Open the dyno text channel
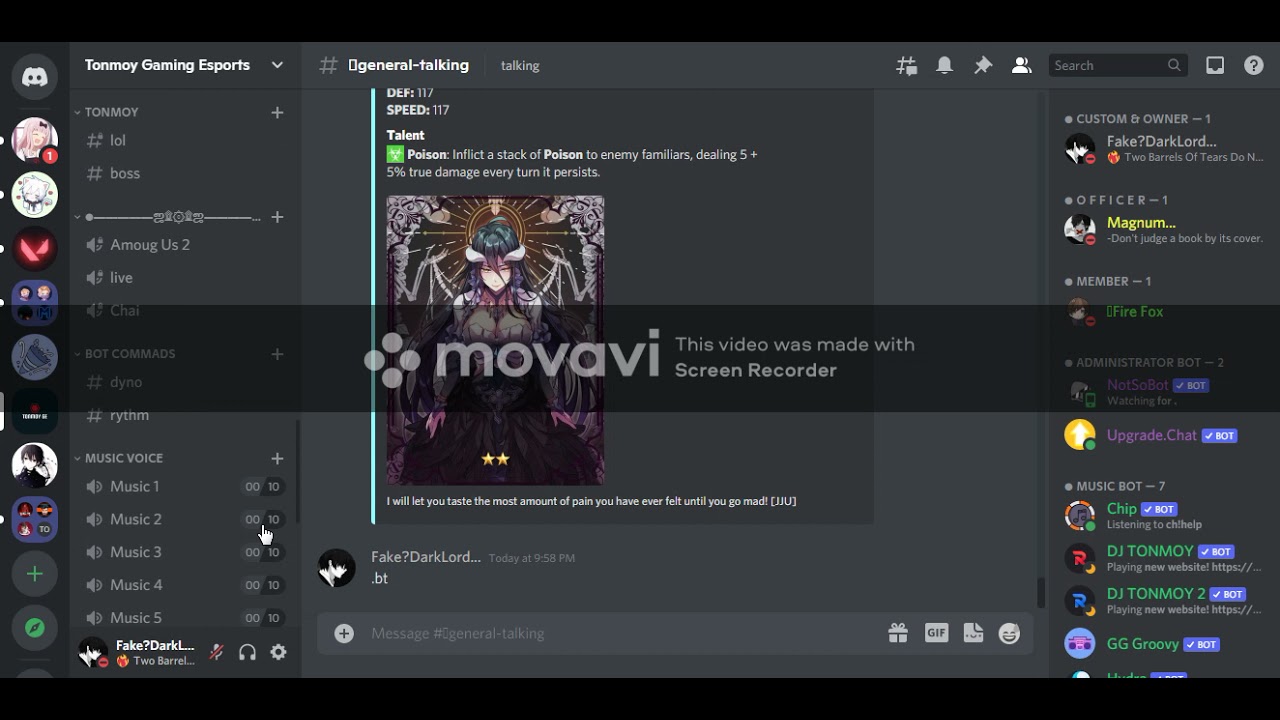The width and height of the screenshot is (1280, 720). [185, 382]
